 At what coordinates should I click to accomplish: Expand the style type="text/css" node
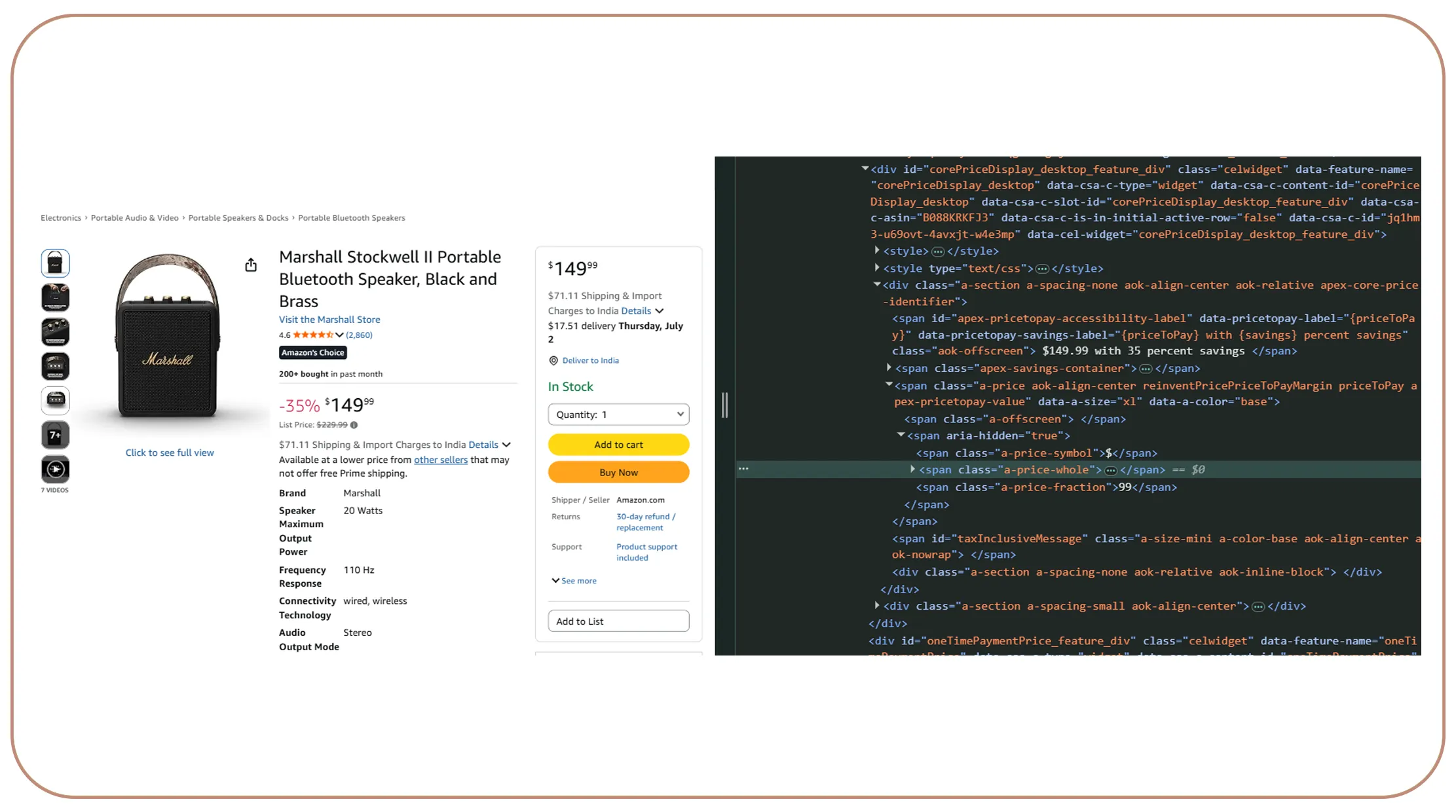[877, 268]
